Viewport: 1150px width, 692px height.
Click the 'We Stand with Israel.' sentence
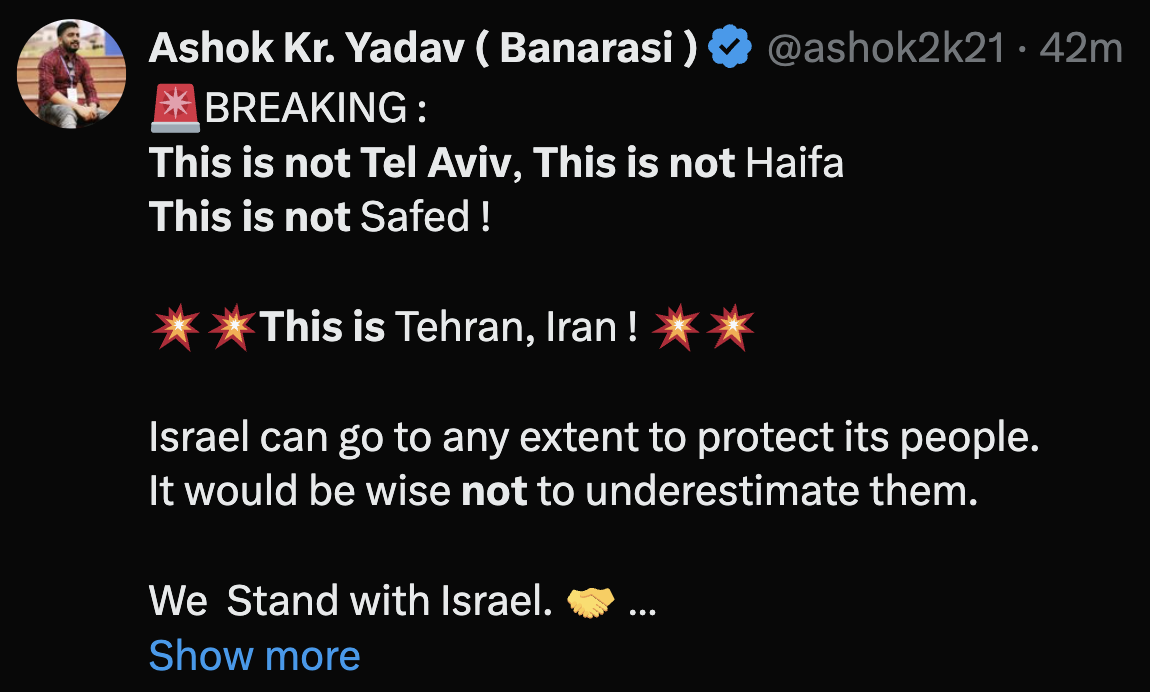point(350,602)
